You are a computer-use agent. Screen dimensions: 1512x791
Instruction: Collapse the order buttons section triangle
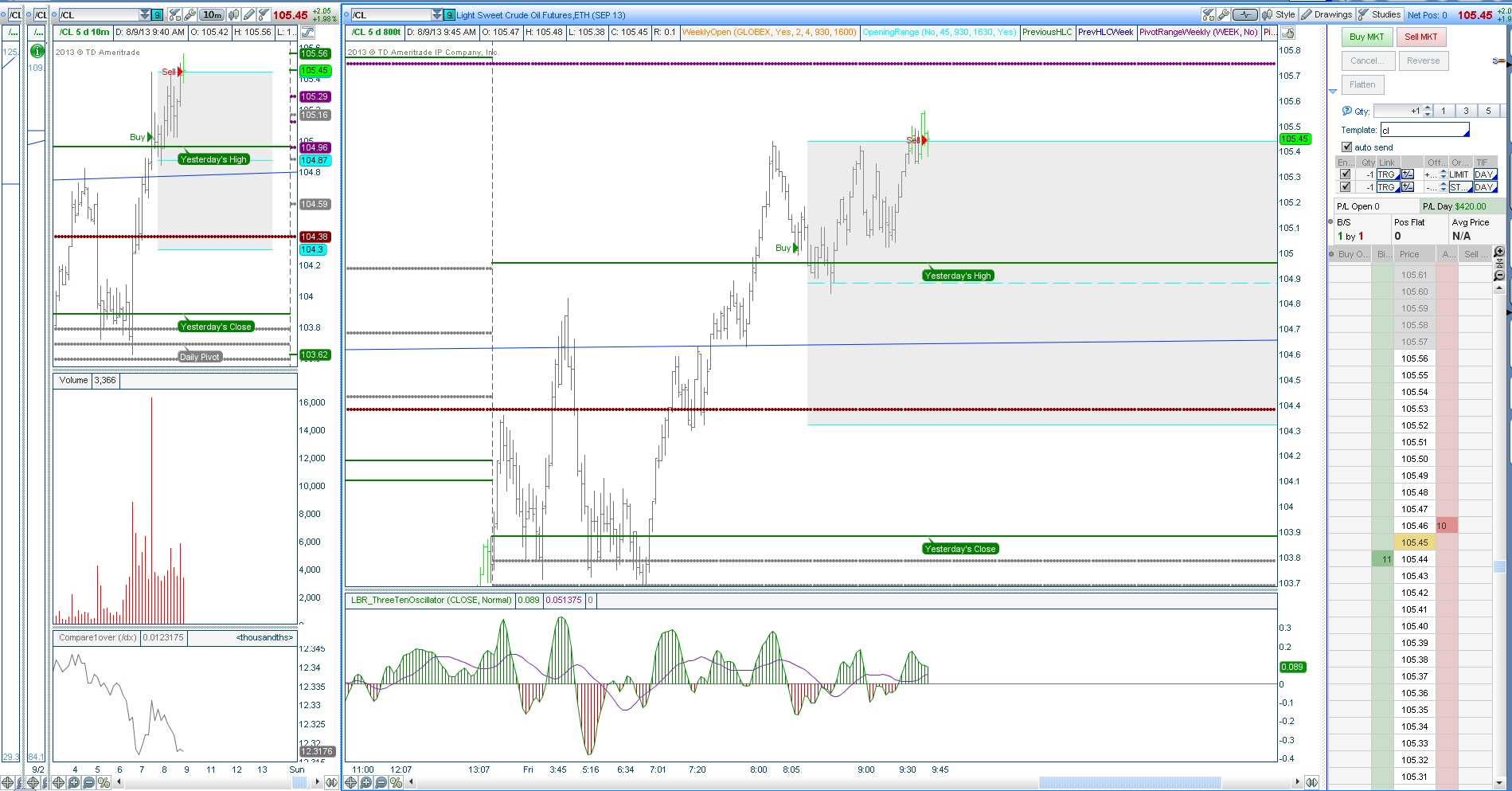[x=1334, y=91]
